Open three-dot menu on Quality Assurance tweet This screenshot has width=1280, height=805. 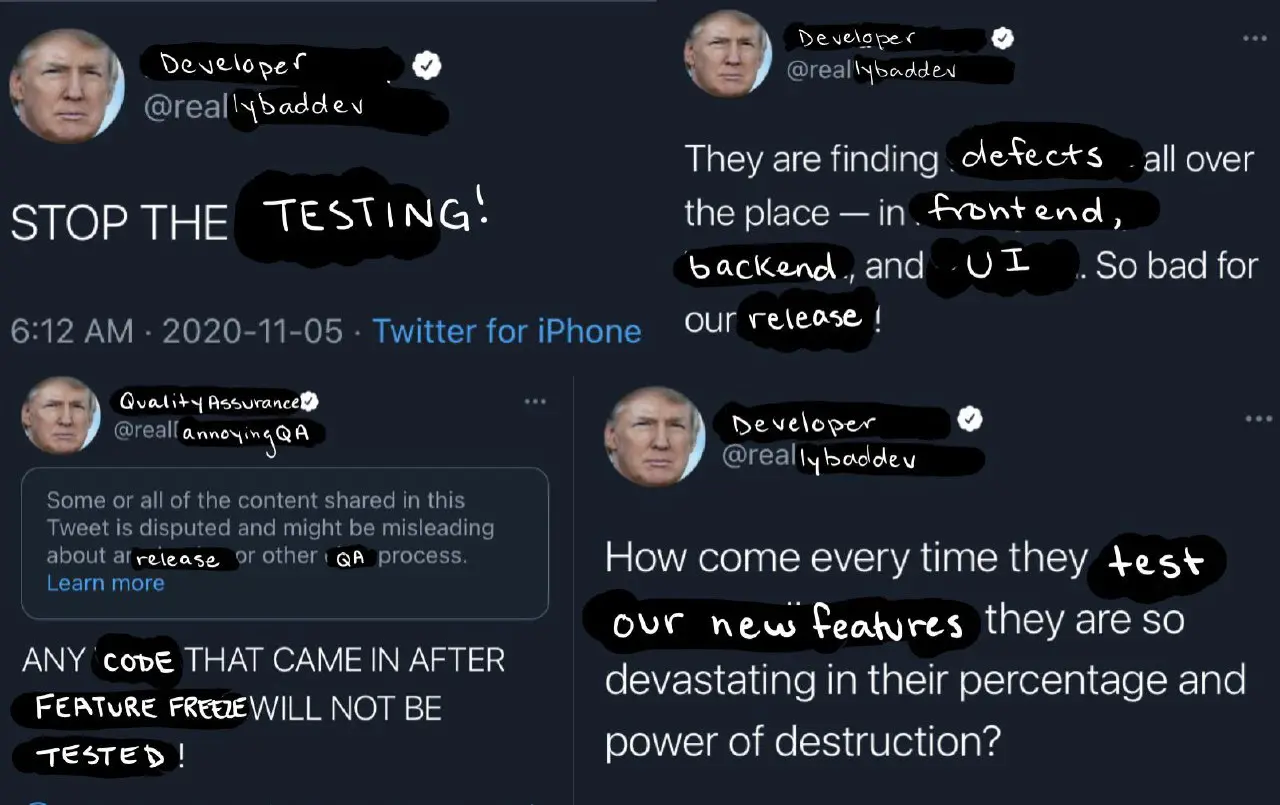point(535,401)
